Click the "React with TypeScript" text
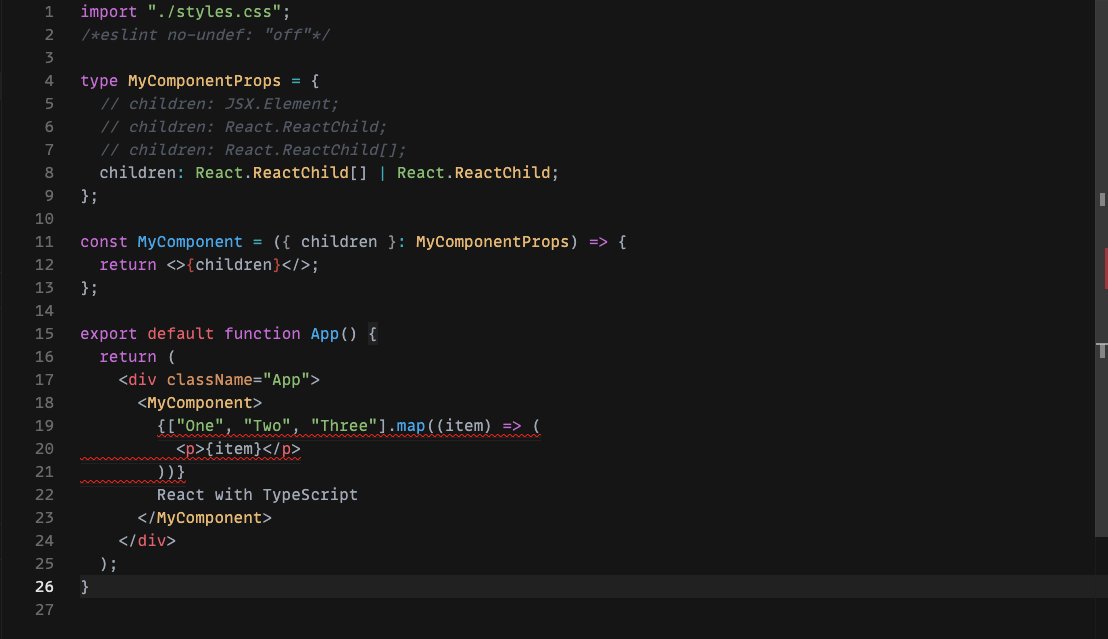Screen dimensions: 1108x639 (x=257, y=495)
